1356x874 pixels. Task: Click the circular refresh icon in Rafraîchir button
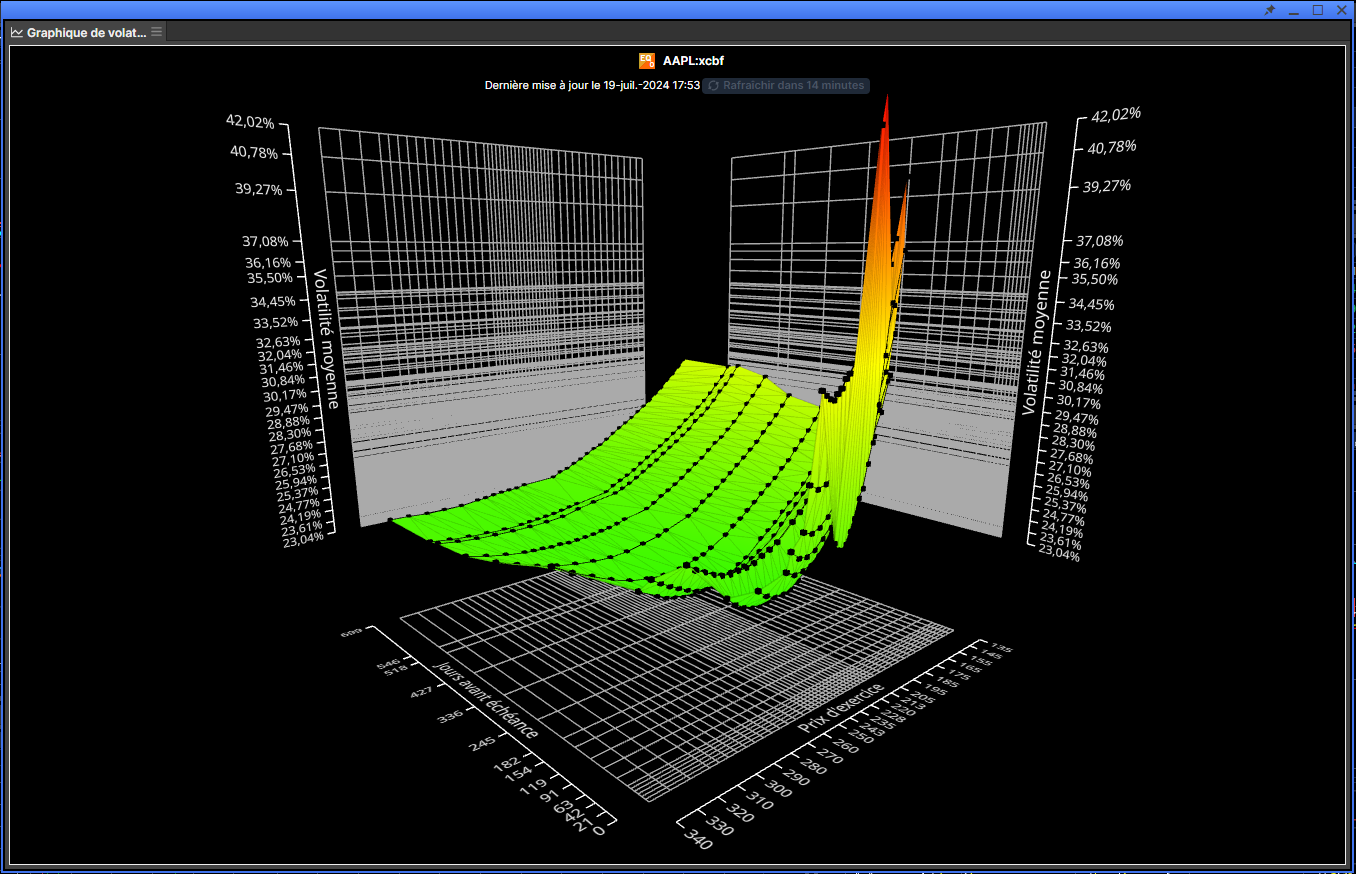pyautogui.click(x=714, y=86)
